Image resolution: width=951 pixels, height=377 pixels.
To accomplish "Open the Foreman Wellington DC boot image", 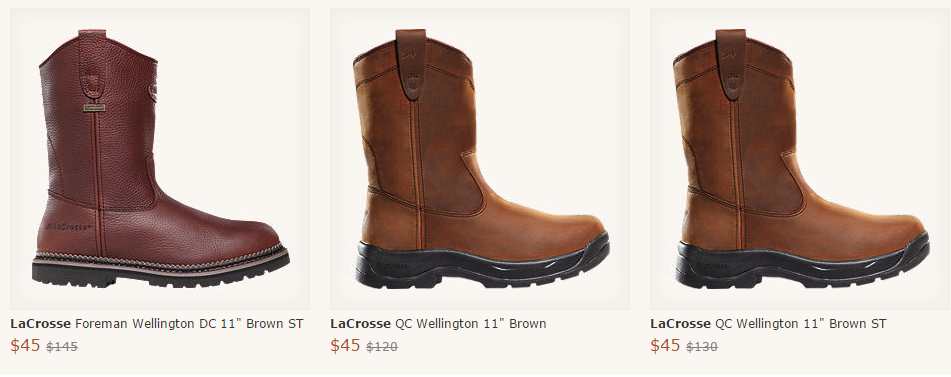I will pos(160,159).
